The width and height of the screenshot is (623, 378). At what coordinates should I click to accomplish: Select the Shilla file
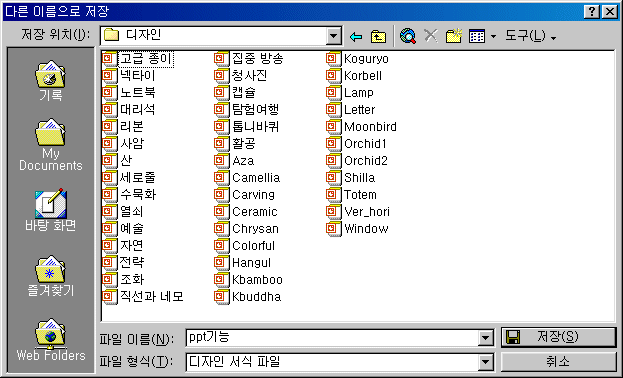point(351,178)
